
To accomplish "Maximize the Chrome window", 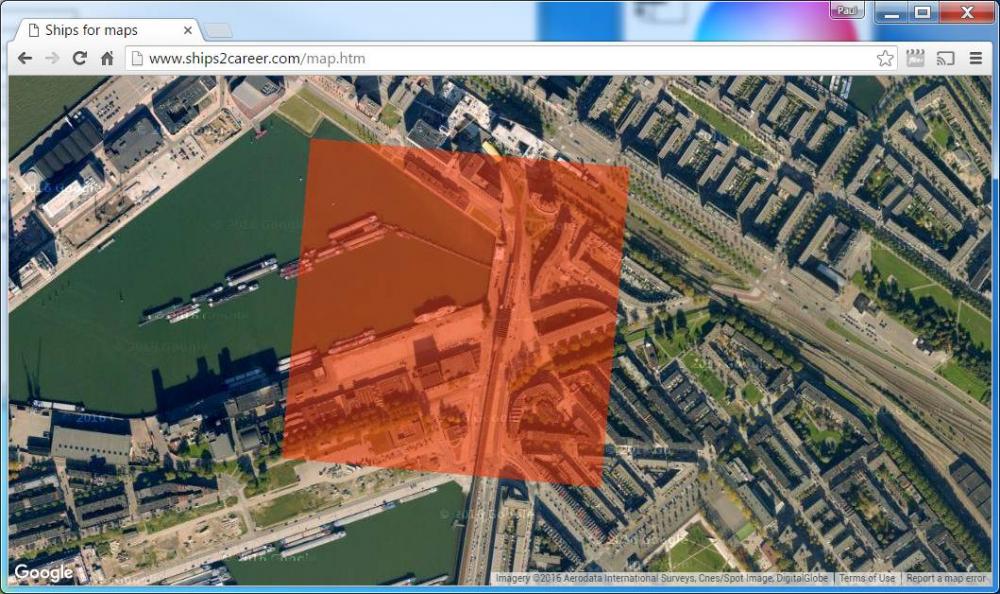I will [922, 12].
